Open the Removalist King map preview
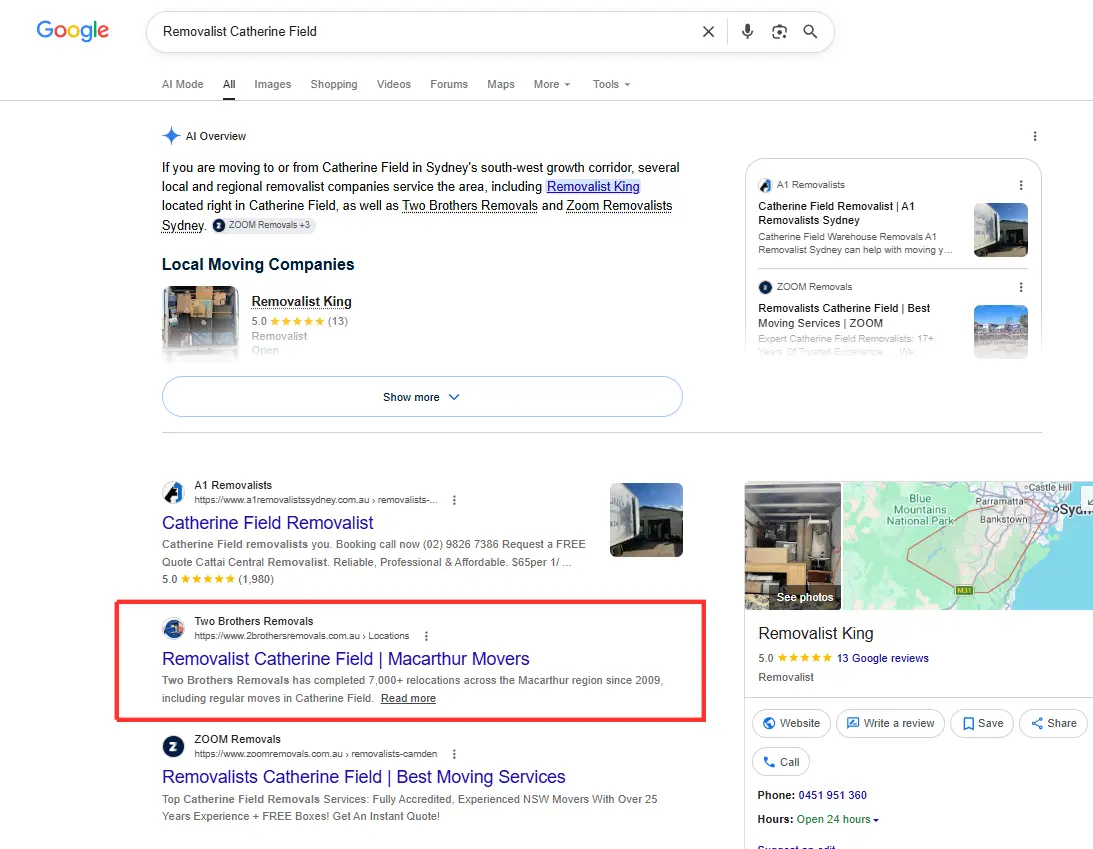1093x849 pixels. (x=968, y=546)
